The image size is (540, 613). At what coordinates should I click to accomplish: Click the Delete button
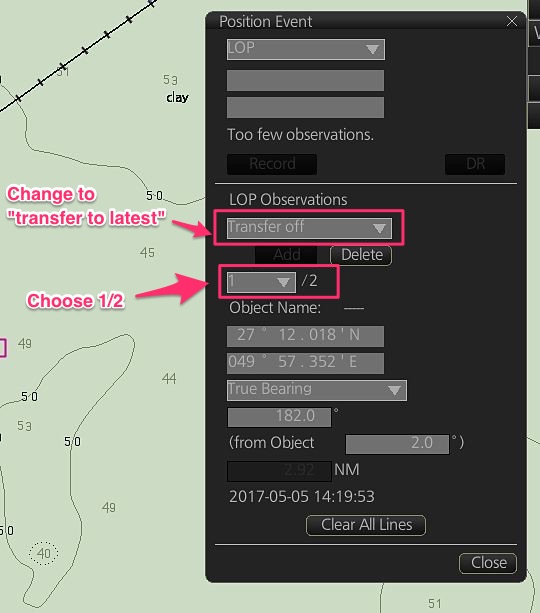click(361, 255)
